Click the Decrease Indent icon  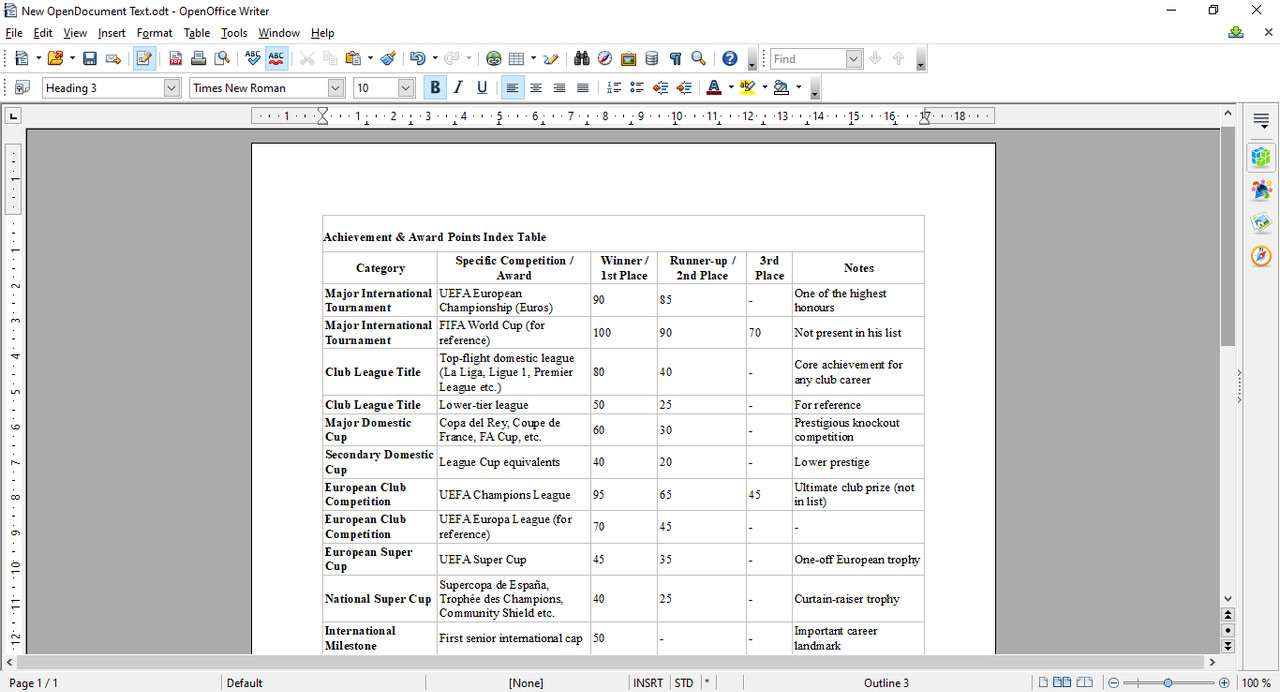[x=661, y=88]
